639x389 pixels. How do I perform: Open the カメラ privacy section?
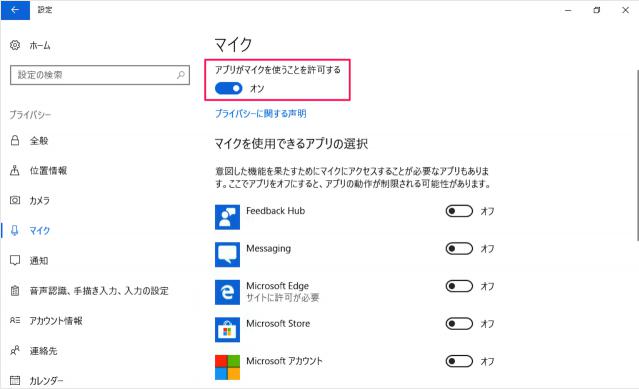tap(40, 200)
